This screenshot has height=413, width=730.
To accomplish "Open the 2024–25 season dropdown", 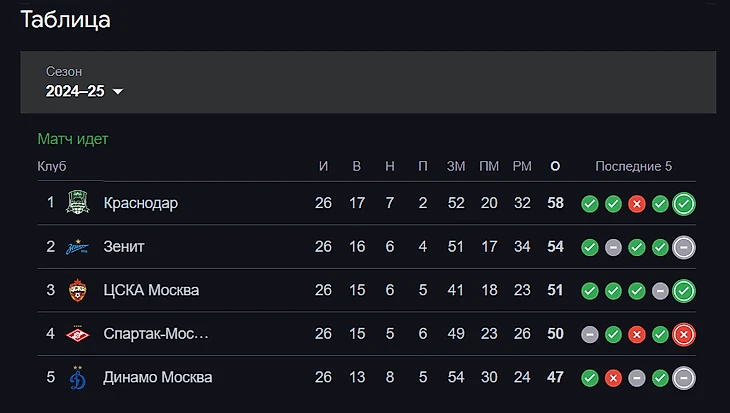I will pos(84,91).
